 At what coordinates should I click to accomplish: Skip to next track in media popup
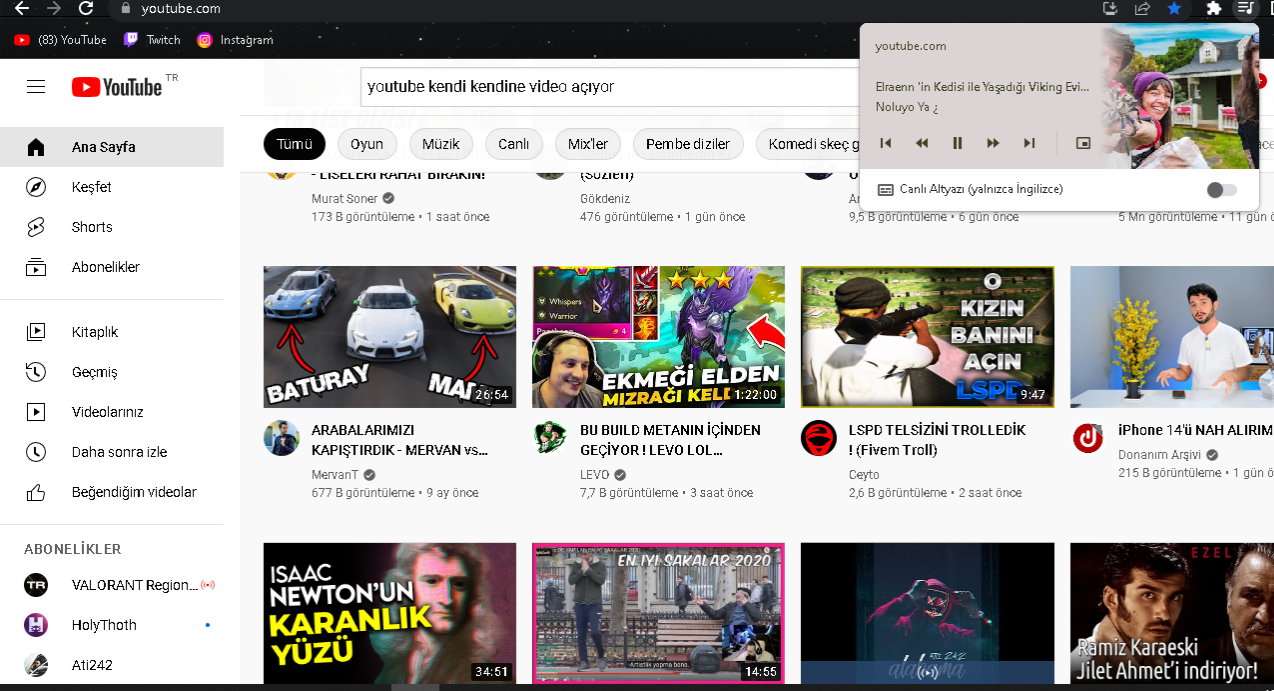click(x=1029, y=143)
